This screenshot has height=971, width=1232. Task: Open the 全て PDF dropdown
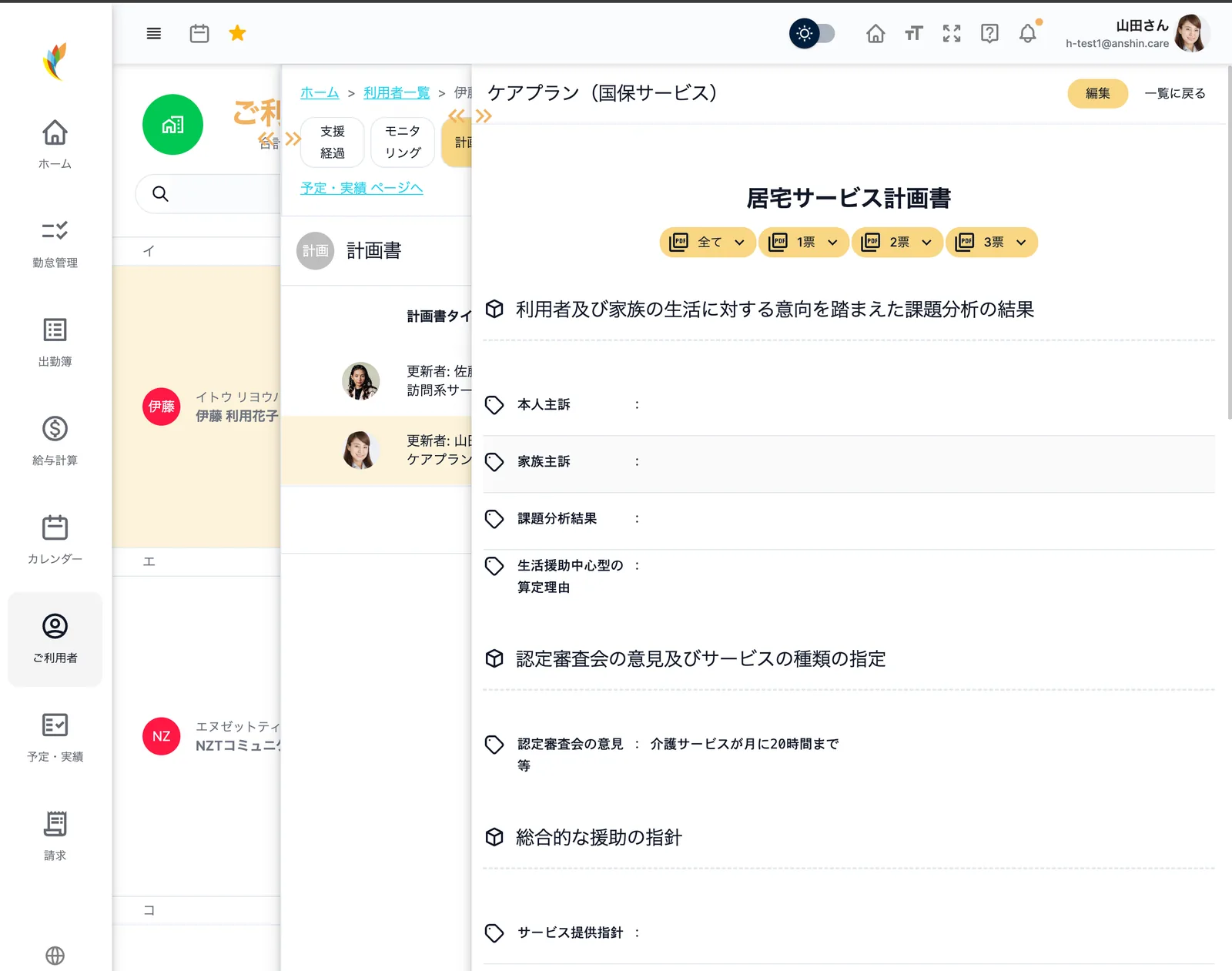coord(708,243)
